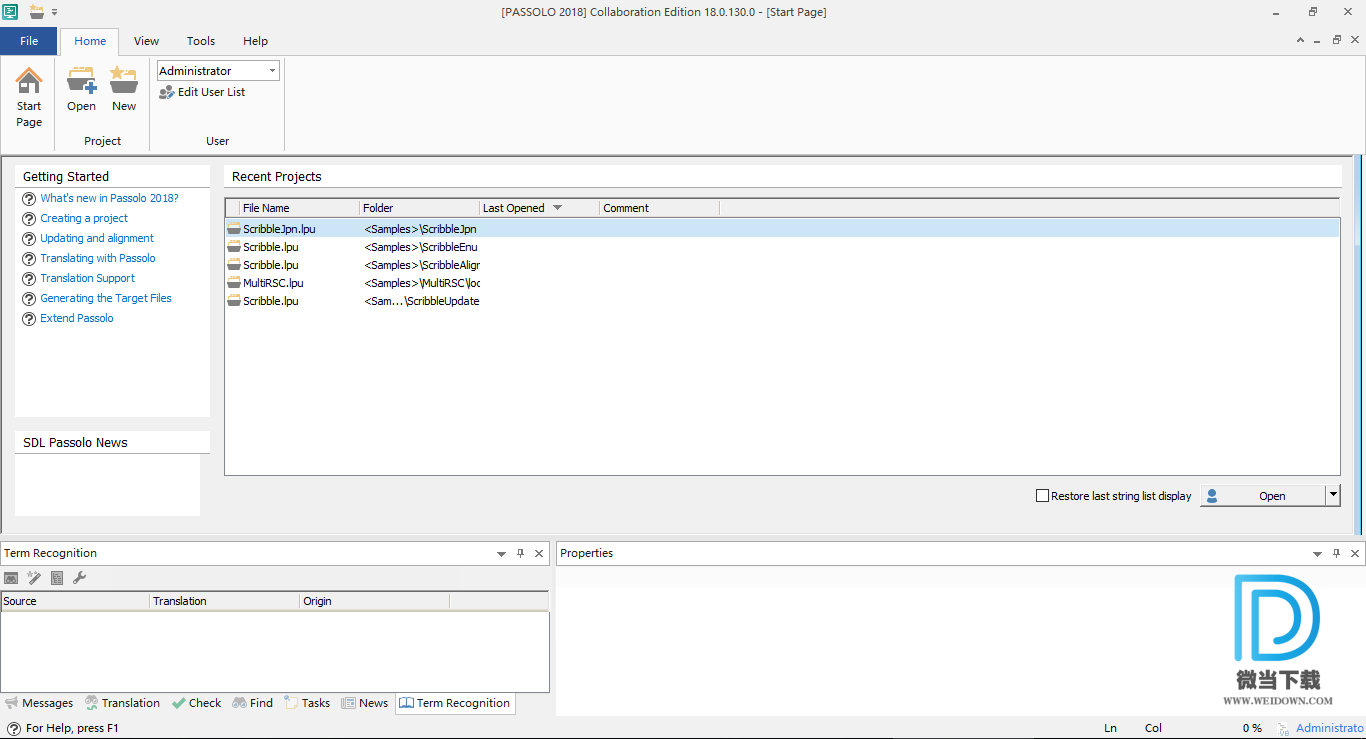1366x739 pixels.
Task: Switch to Tasks output tab
Action: (x=307, y=703)
